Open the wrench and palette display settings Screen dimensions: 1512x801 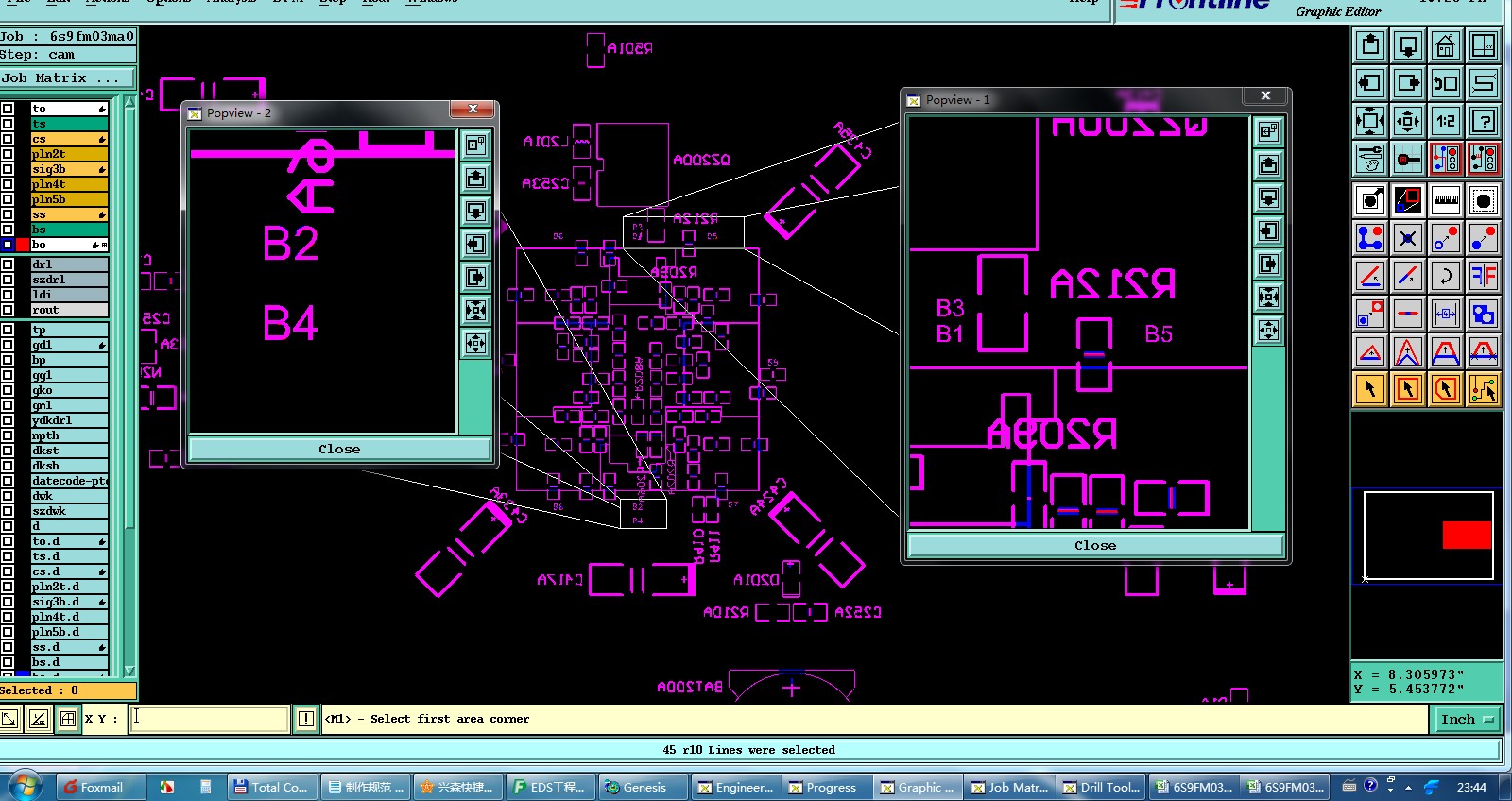pyautogui.click(x=1370, y=159)
